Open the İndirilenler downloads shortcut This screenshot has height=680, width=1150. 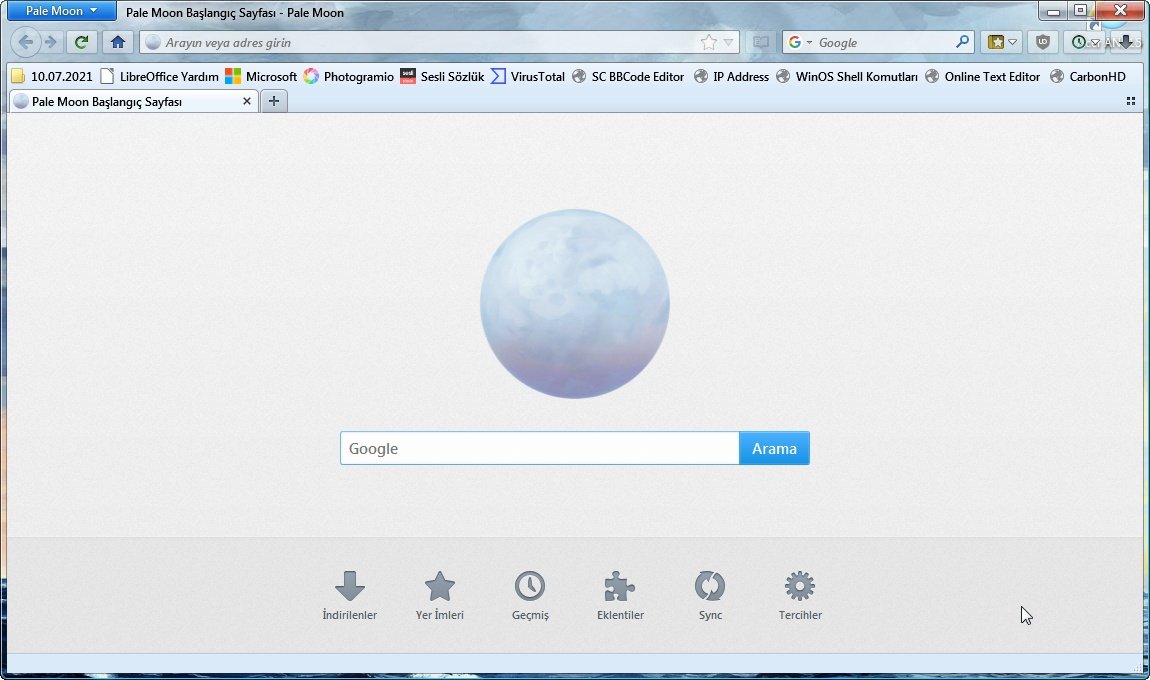point(349,596)
